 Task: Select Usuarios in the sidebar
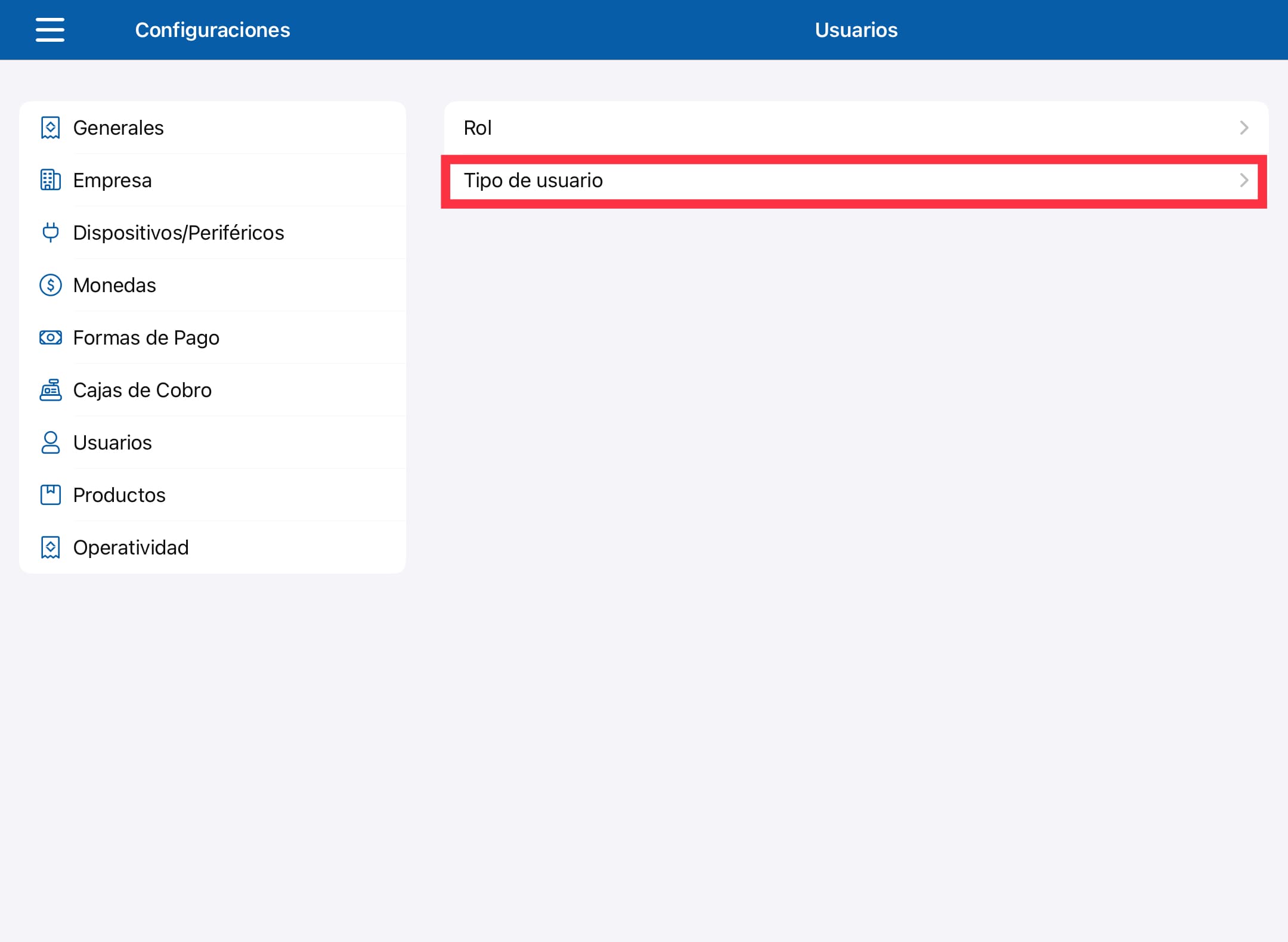(x=213, y=442)
